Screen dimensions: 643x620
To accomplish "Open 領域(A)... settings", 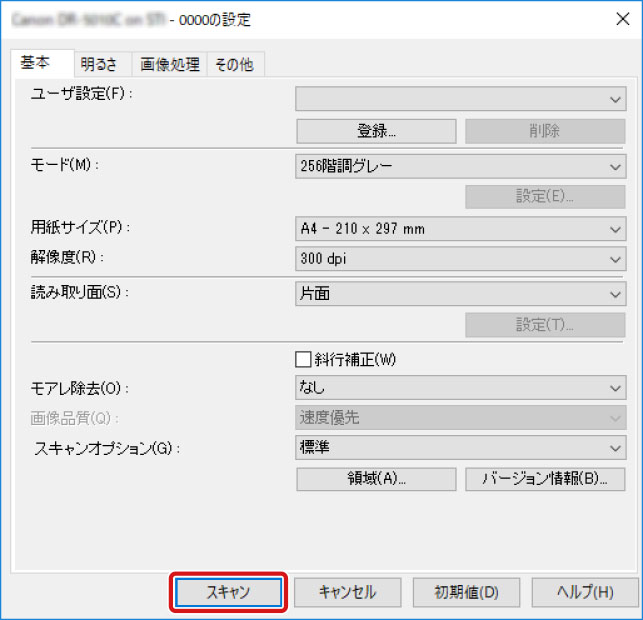I will (376, 479).
